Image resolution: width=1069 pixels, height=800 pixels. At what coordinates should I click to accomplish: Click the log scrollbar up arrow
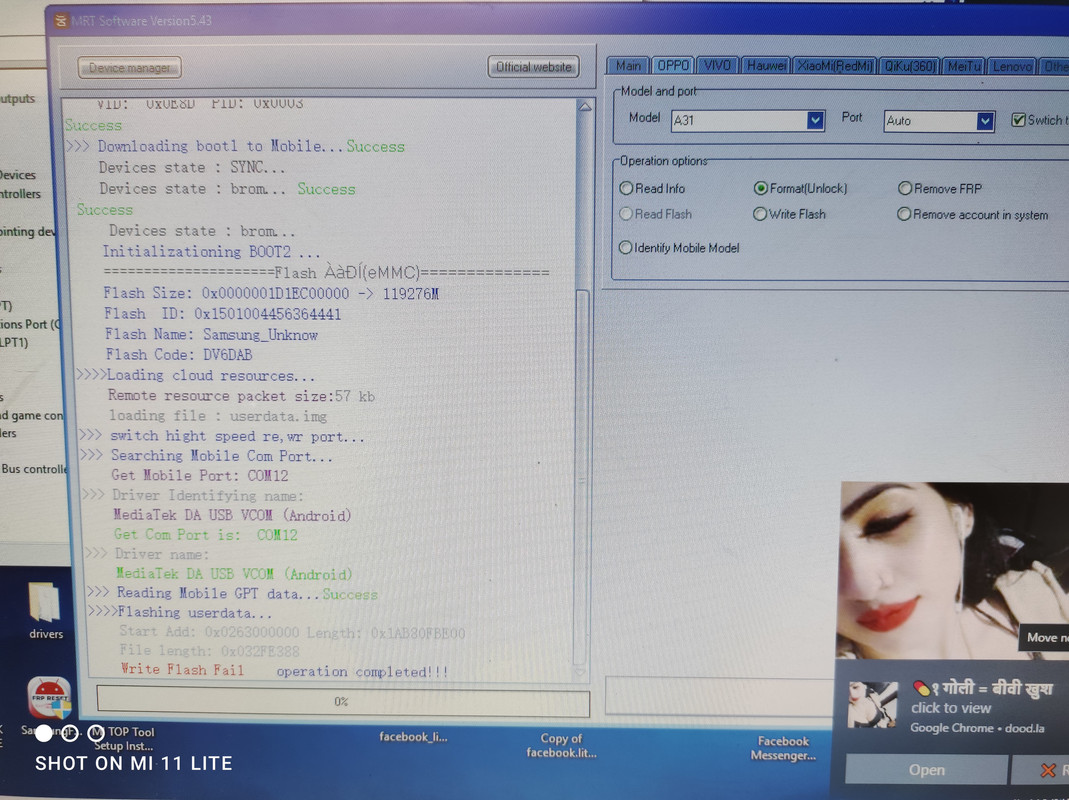coord(584,107)
